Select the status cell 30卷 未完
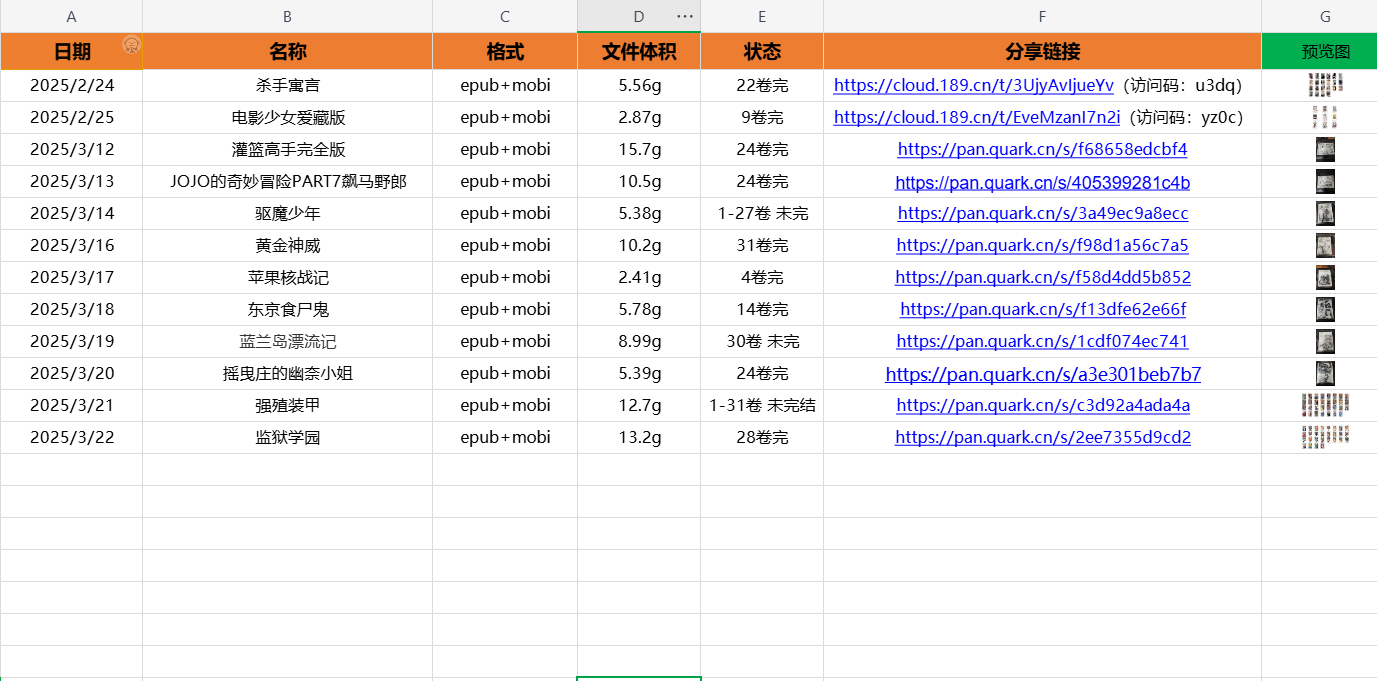Viewport: 1377px width, 681px height. 762,342
